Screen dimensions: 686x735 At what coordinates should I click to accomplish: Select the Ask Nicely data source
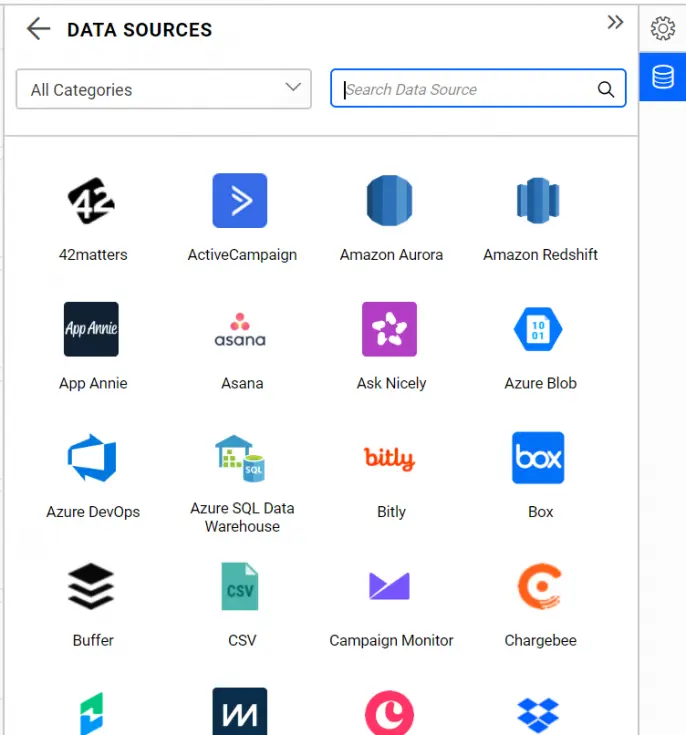click(390, 329)
